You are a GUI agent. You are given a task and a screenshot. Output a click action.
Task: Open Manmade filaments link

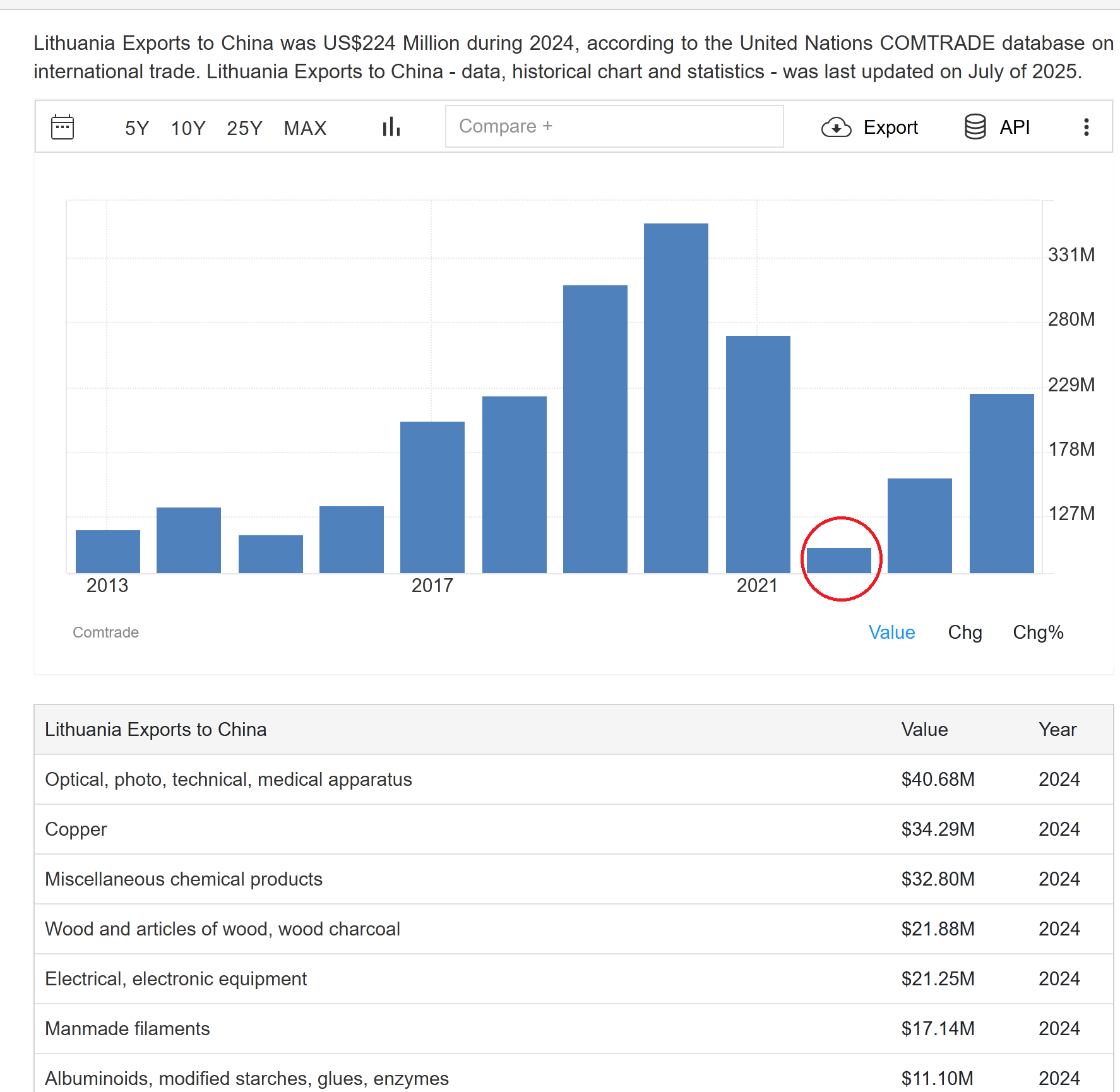[128, 1028]
